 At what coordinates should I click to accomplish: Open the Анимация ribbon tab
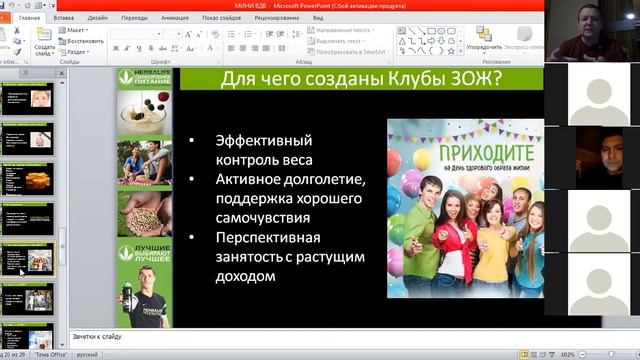175,18
